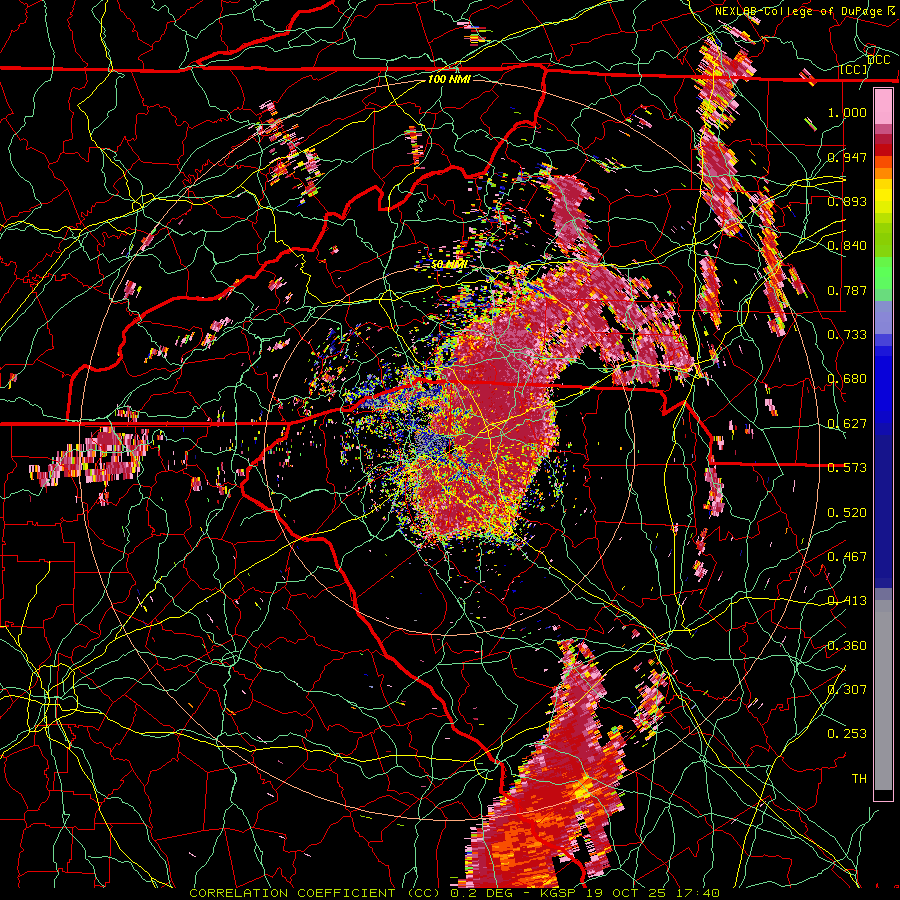The height and width of the screenshot is (900, 900).
Task: Click the 0.360 scale value
Action: [847, 646]
